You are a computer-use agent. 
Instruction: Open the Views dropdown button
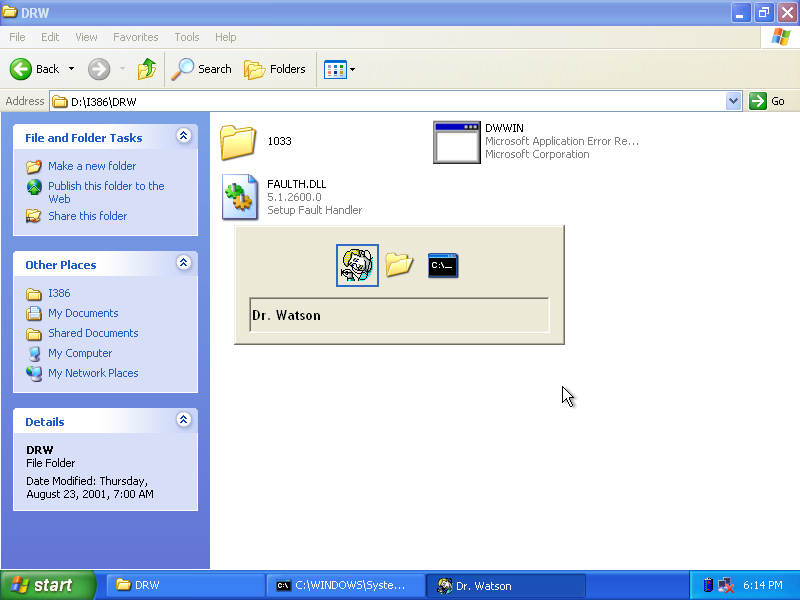(x=339, y=69)
